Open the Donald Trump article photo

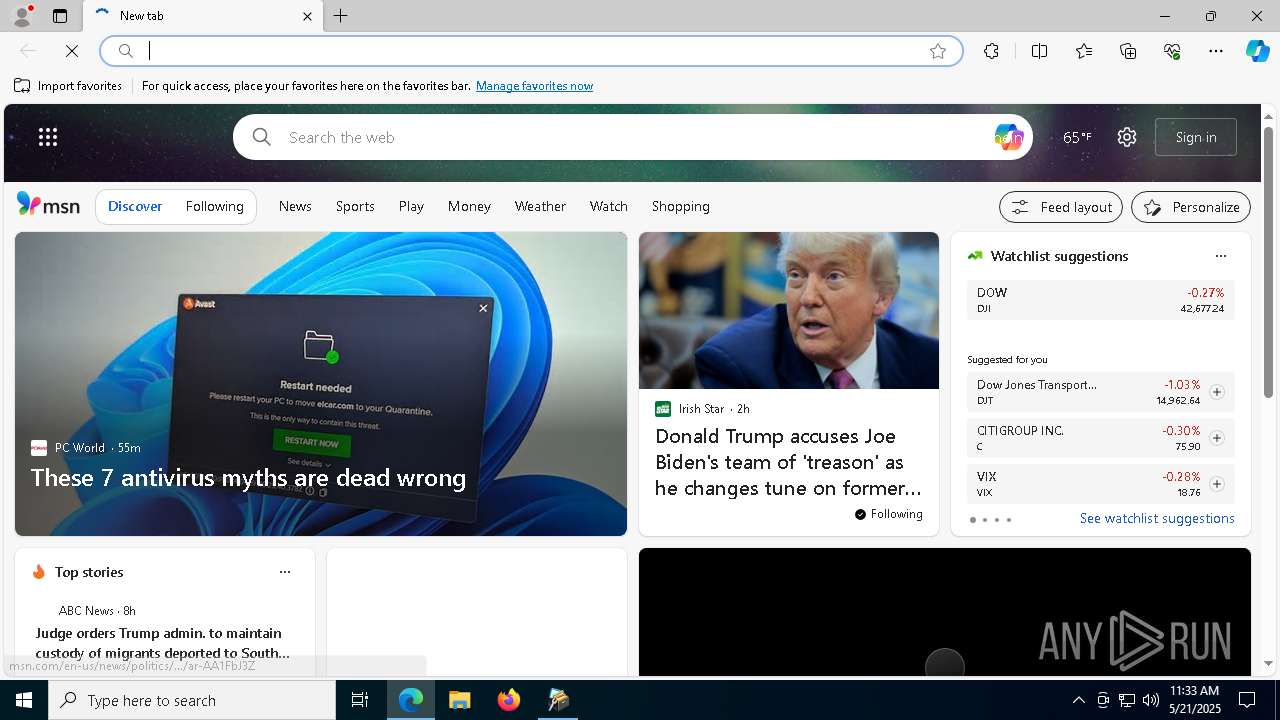(x=789, y=311)
